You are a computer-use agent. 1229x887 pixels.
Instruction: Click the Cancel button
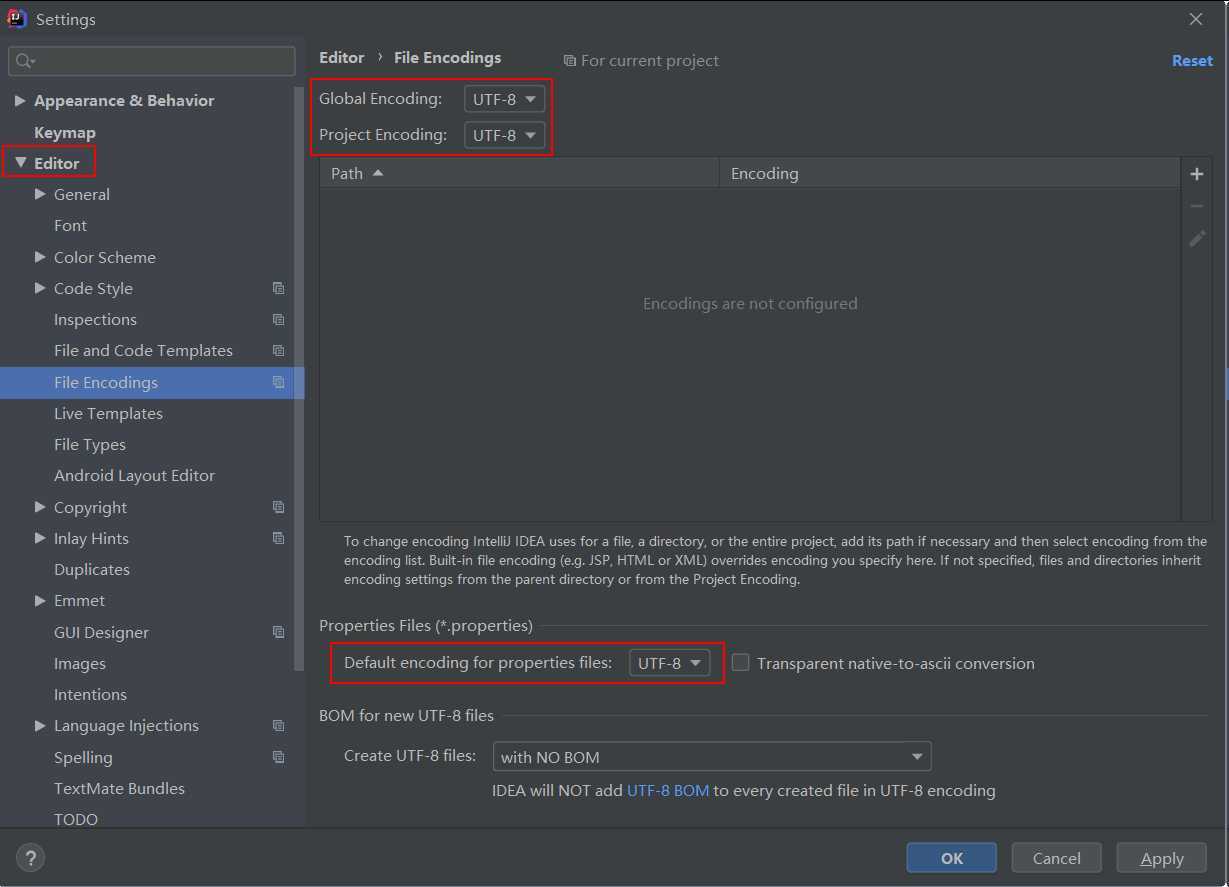pyautogui.click(x=1057, y=858)
